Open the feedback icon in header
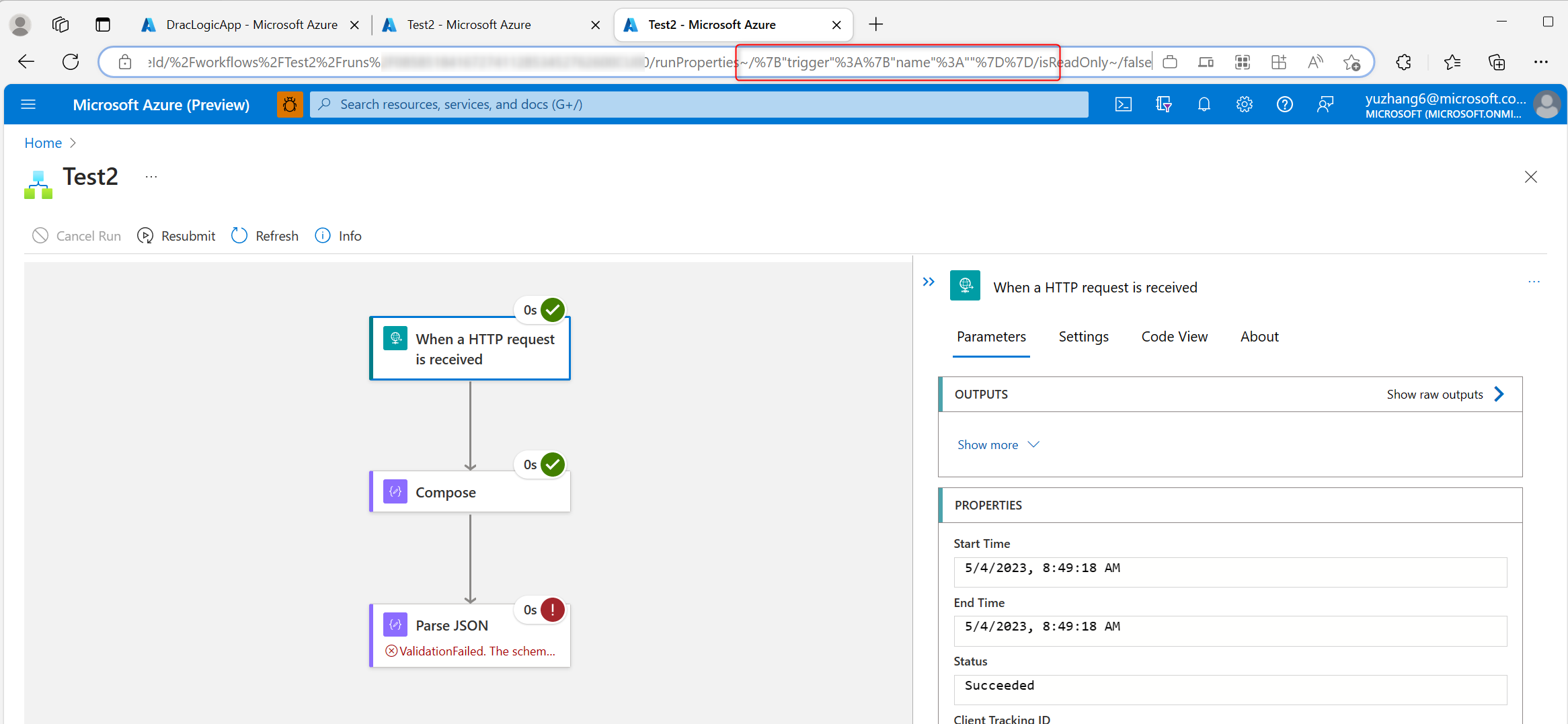Image resolution: width=1568 pixels, height=724 pixels. point(1325,104)
